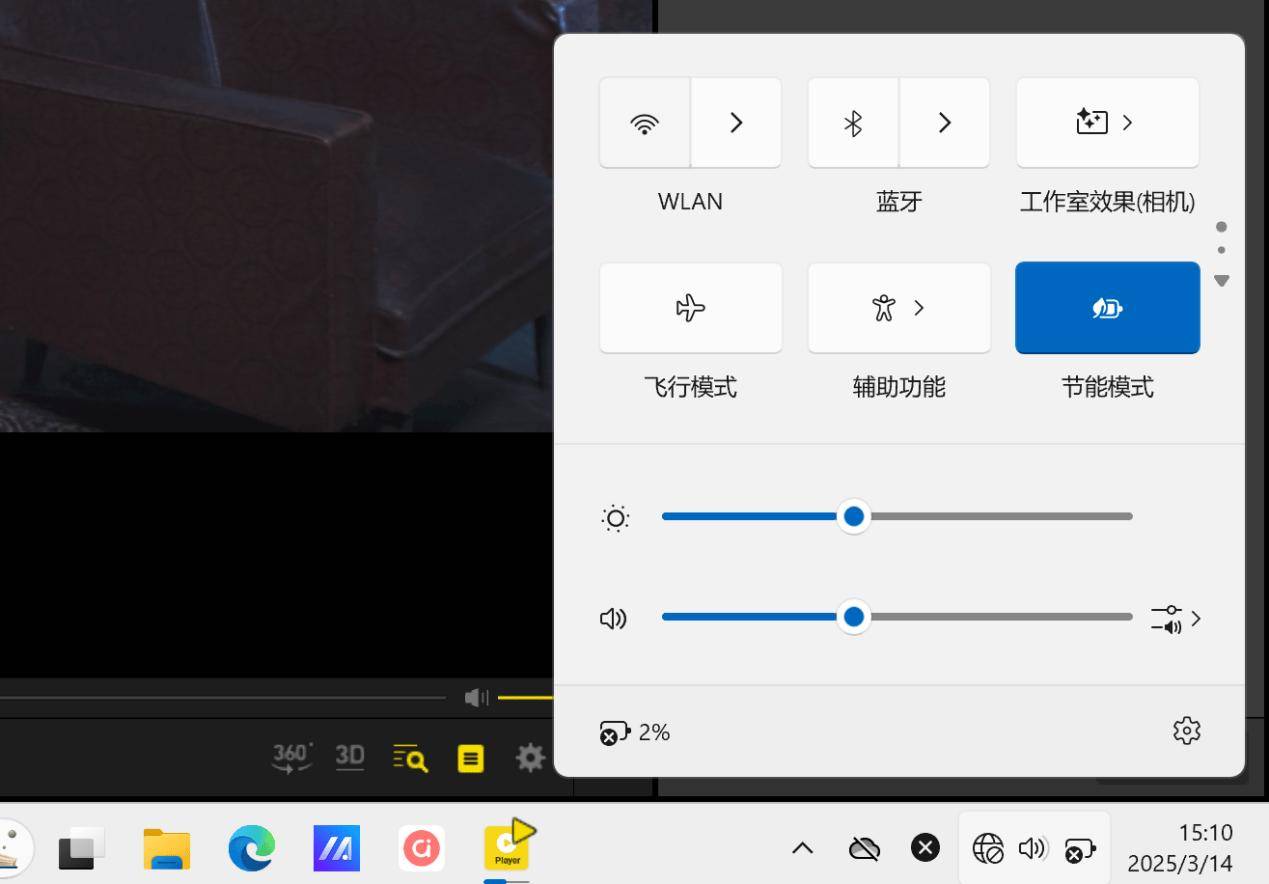
Task: Open Microsoft Edge from taskbar
Action: (251, 849)
